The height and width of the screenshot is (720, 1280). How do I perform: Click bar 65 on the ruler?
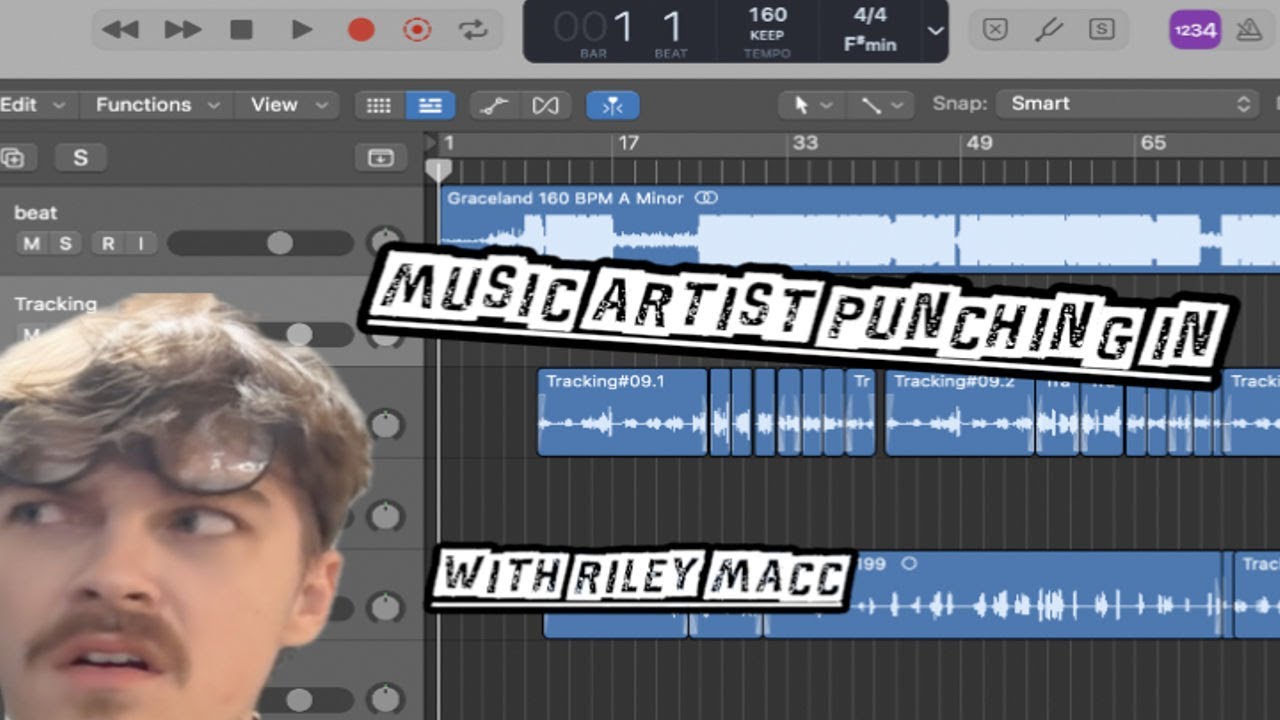coord(1153,143)
